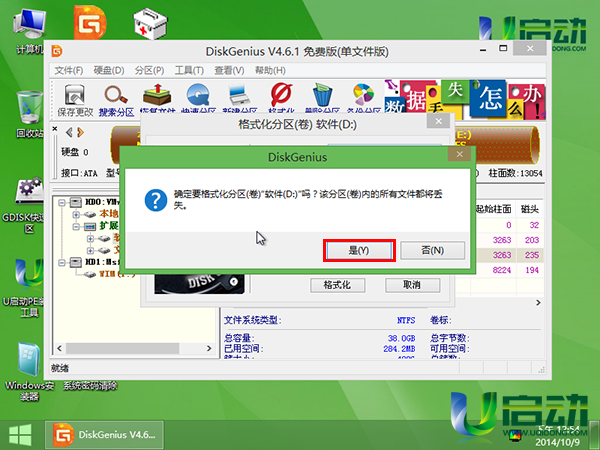Click the tree horizontal scrollbar thumb
Screen dimensions: 600x450
pos(122,348)
